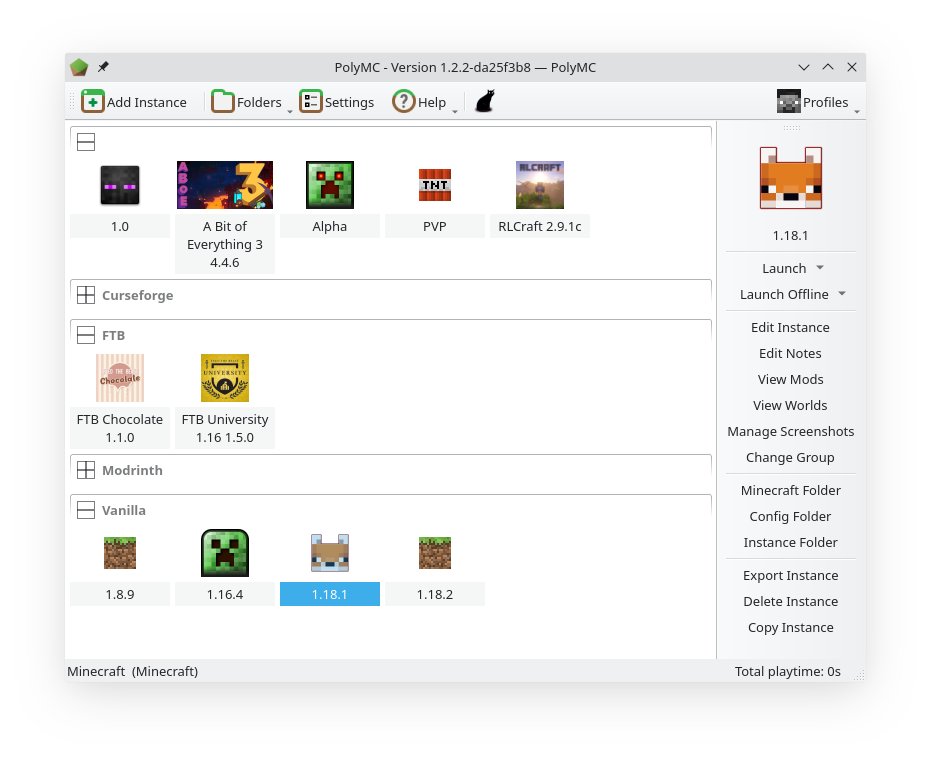Click Edit Instance
This screenshot has height=759, width=931.
(x=790, y=327)
